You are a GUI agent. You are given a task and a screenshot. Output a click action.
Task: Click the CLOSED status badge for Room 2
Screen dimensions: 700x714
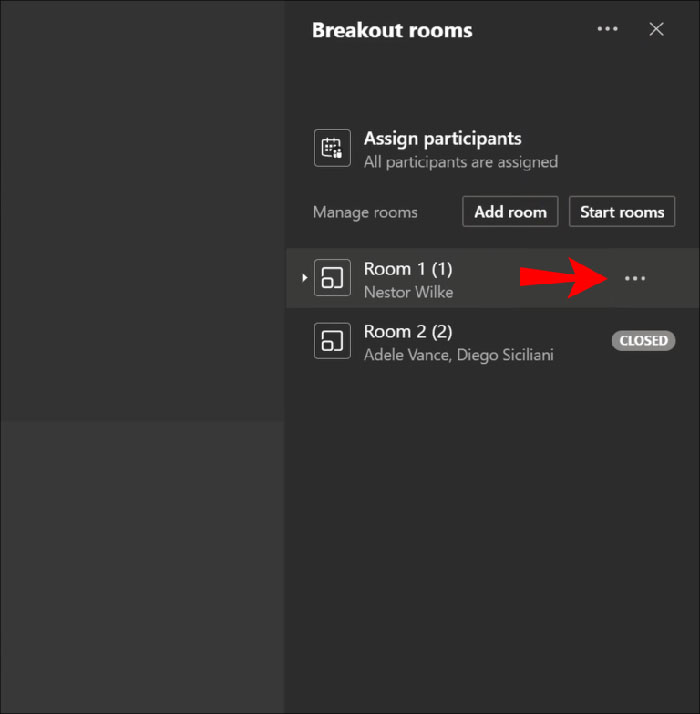[x=643, y=341]
